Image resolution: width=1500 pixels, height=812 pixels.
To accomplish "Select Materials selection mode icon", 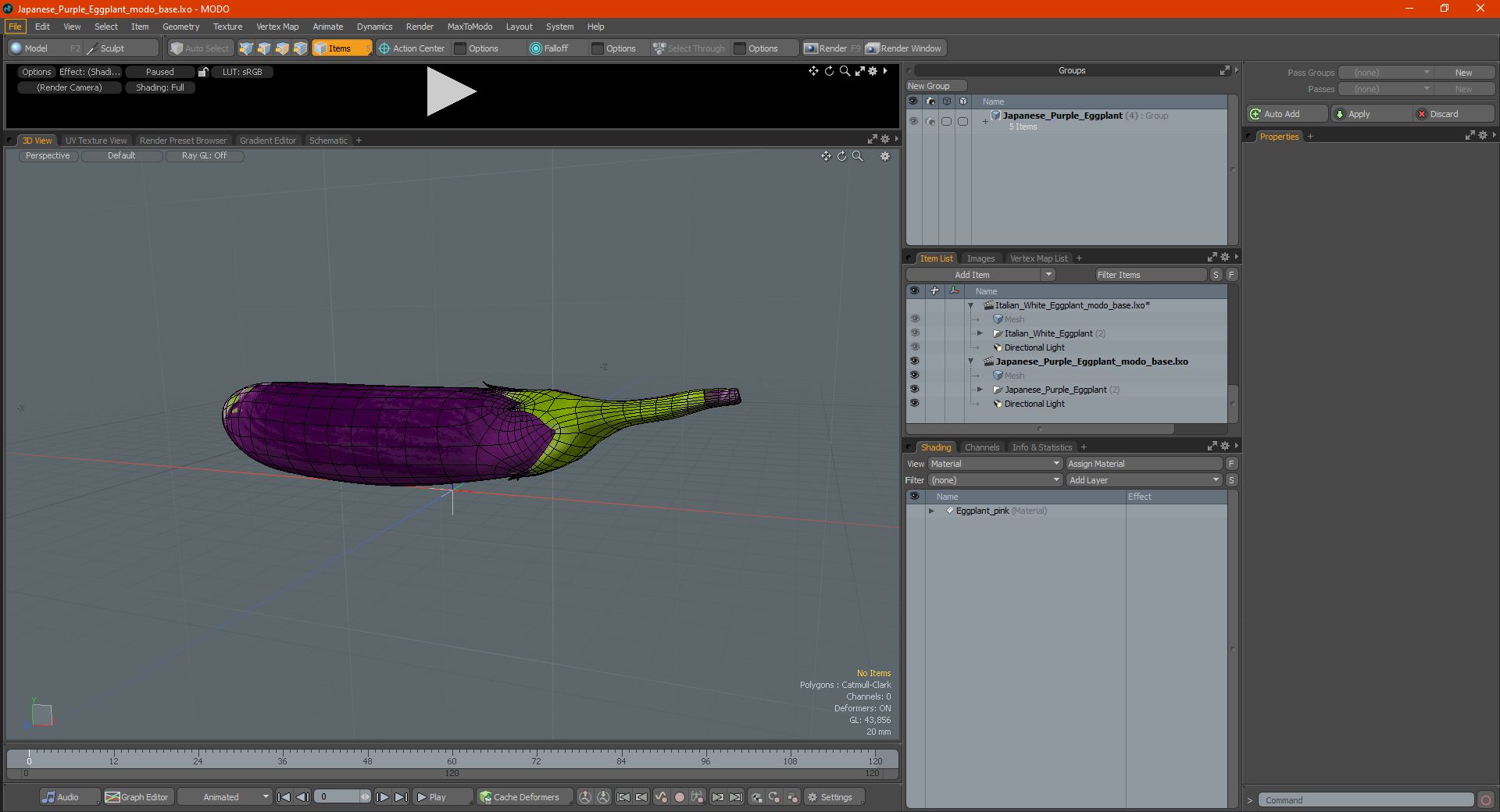I will [300, 48].
